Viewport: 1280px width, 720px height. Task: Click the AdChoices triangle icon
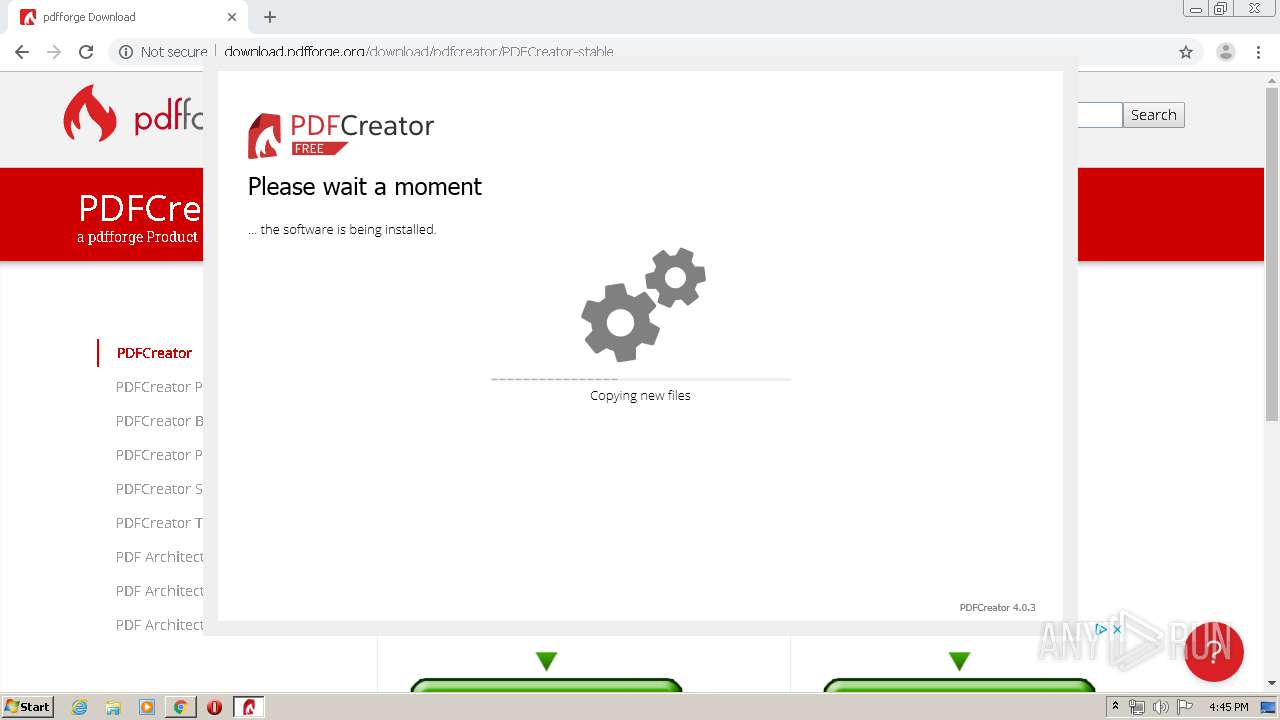(x=1101, y=629)
